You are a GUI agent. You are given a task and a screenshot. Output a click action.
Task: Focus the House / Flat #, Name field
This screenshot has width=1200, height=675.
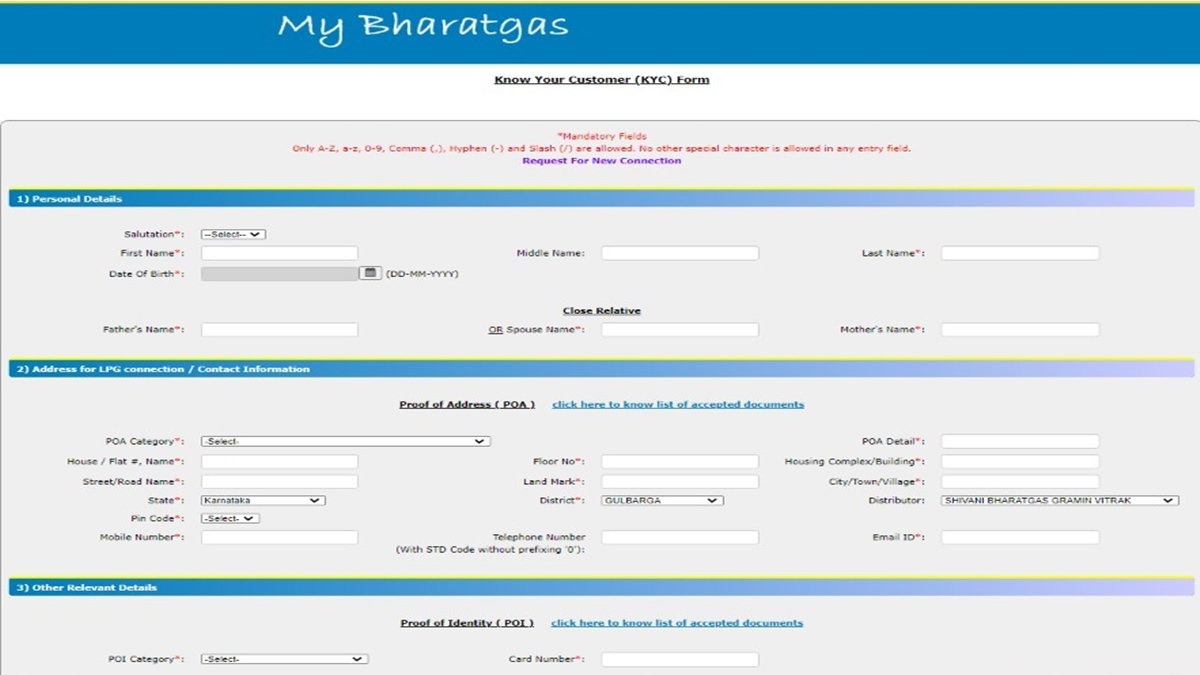tap(279, 462)
